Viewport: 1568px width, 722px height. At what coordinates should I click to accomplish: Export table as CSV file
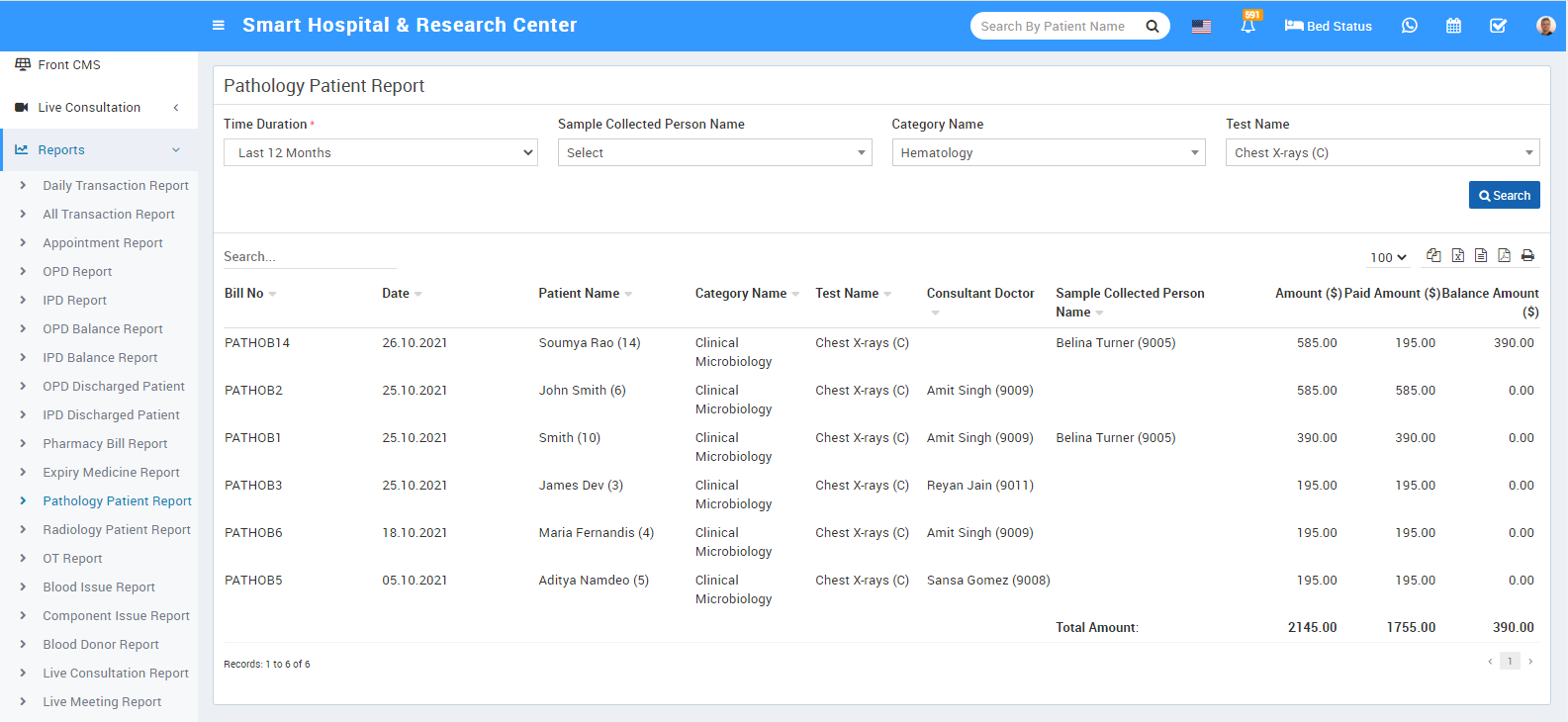click(x=1481, y=255)
